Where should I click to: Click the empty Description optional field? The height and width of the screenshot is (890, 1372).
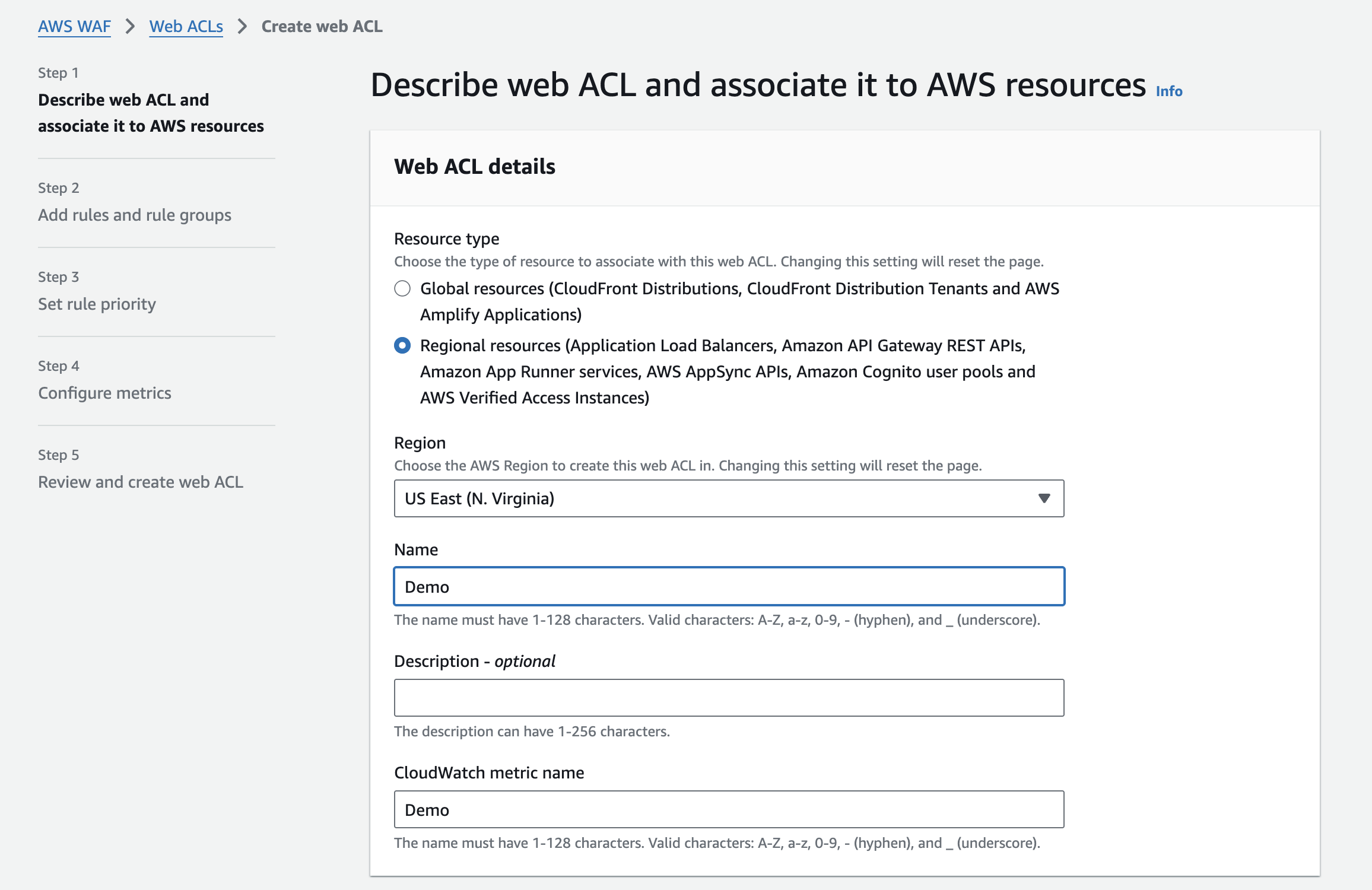[x=729, y=697]
